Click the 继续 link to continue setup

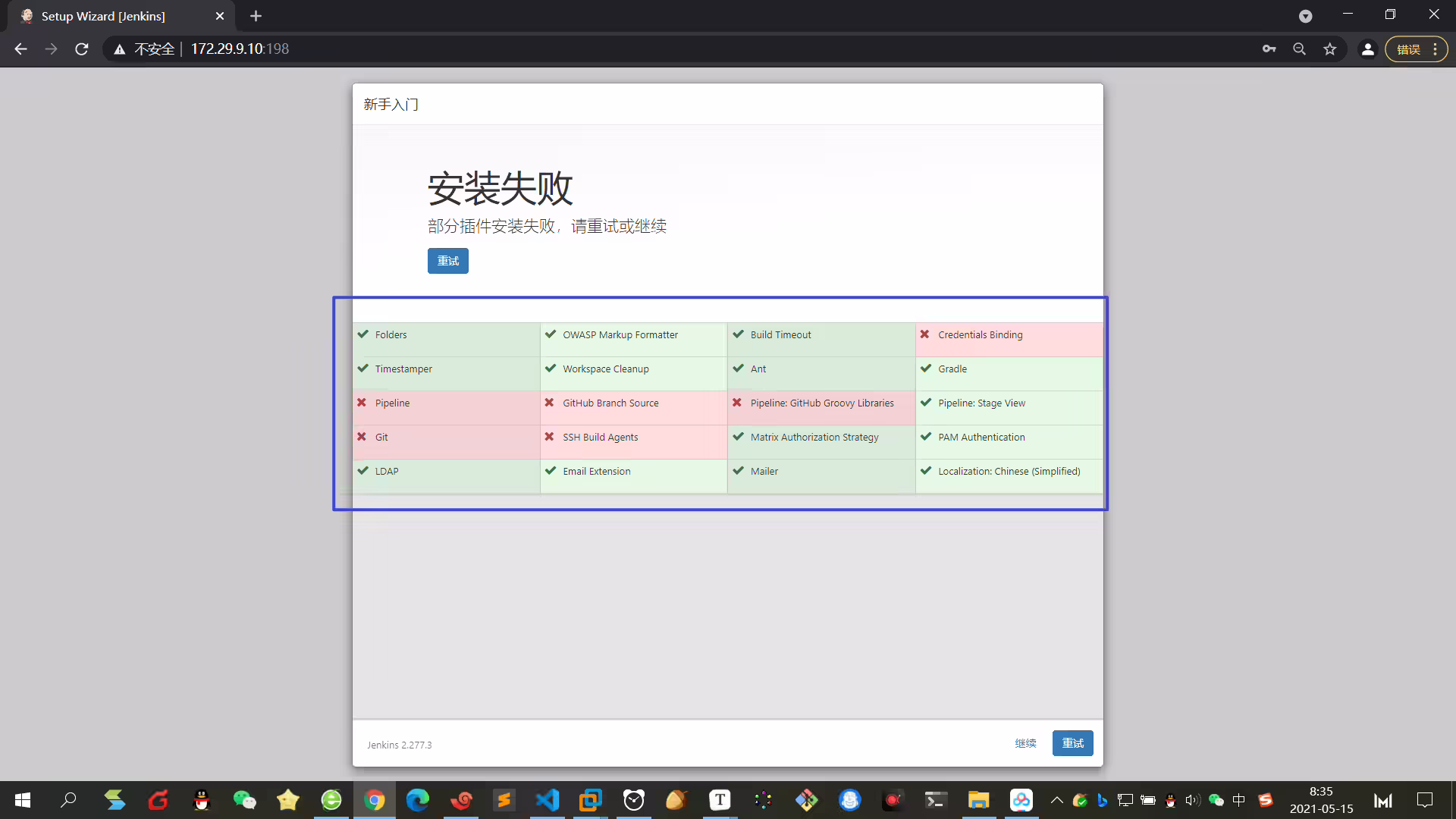pos(1025,743)
